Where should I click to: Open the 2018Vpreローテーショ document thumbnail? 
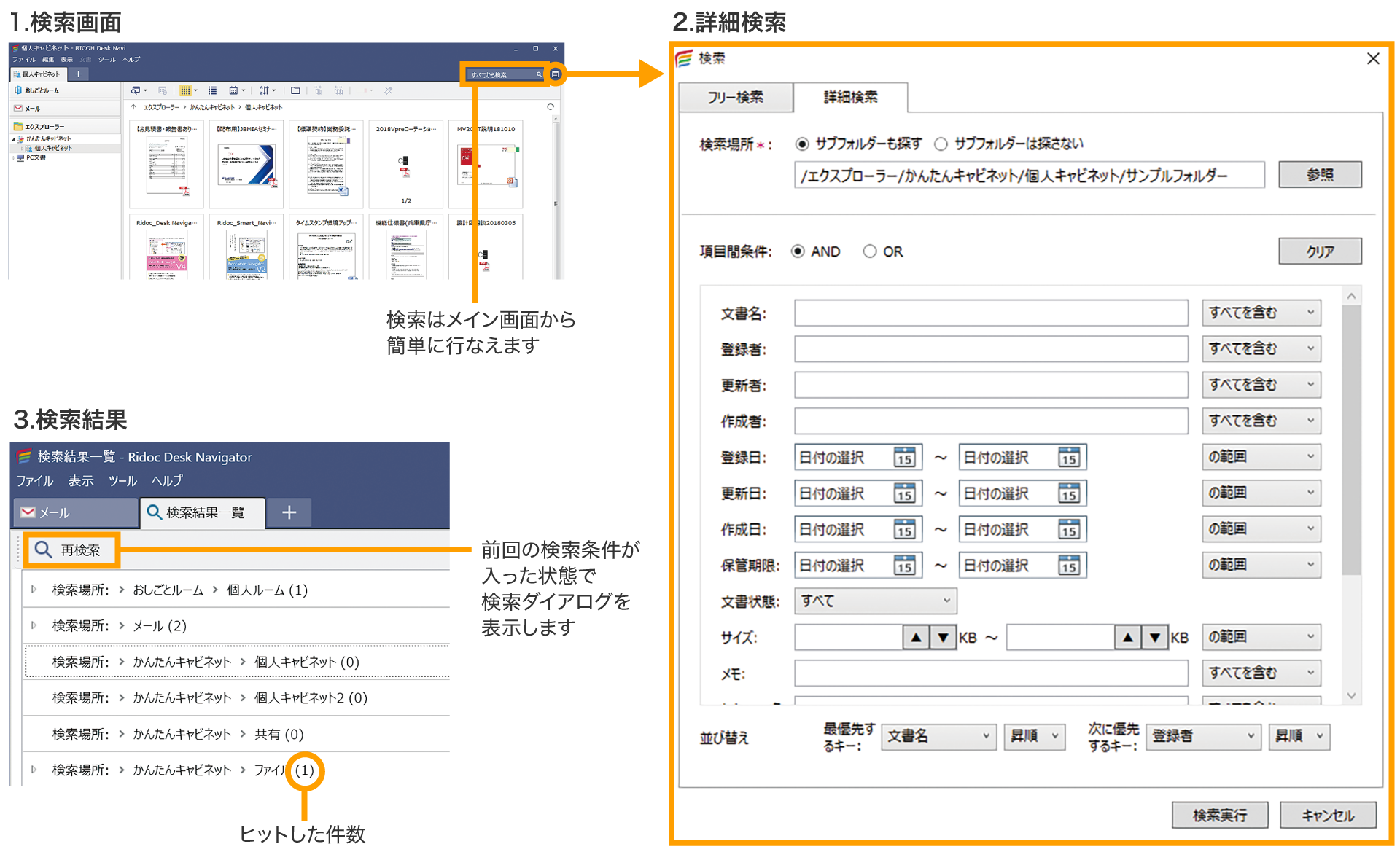coord(405,164)
